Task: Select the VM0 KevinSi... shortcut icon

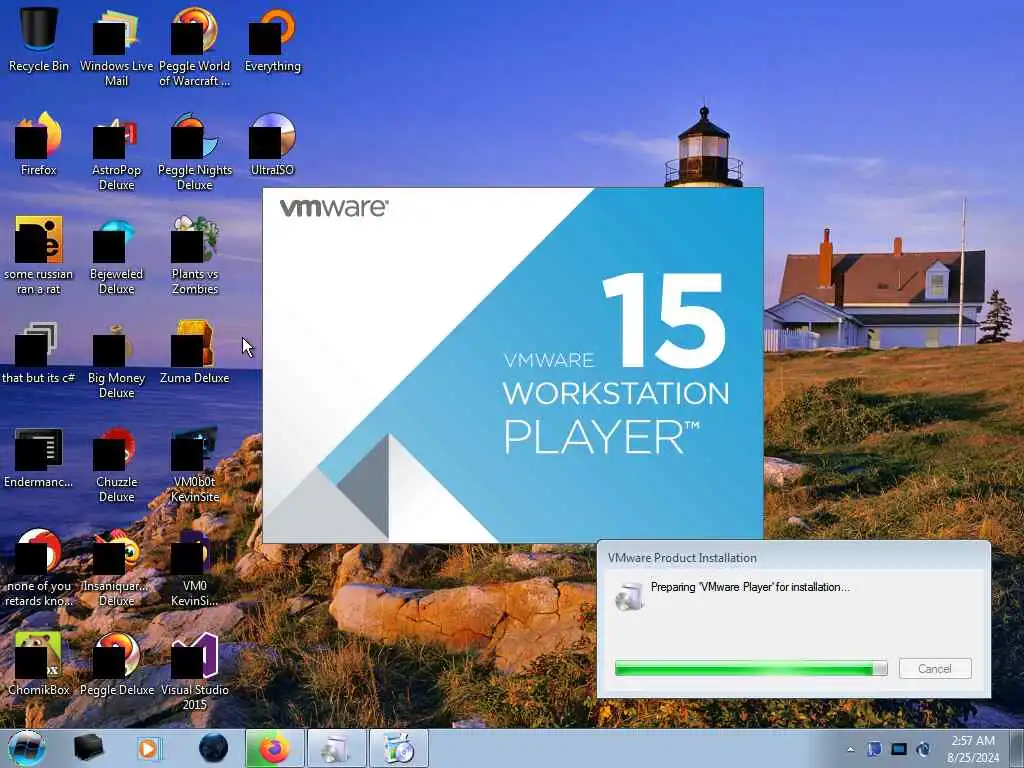Action: 195,568
